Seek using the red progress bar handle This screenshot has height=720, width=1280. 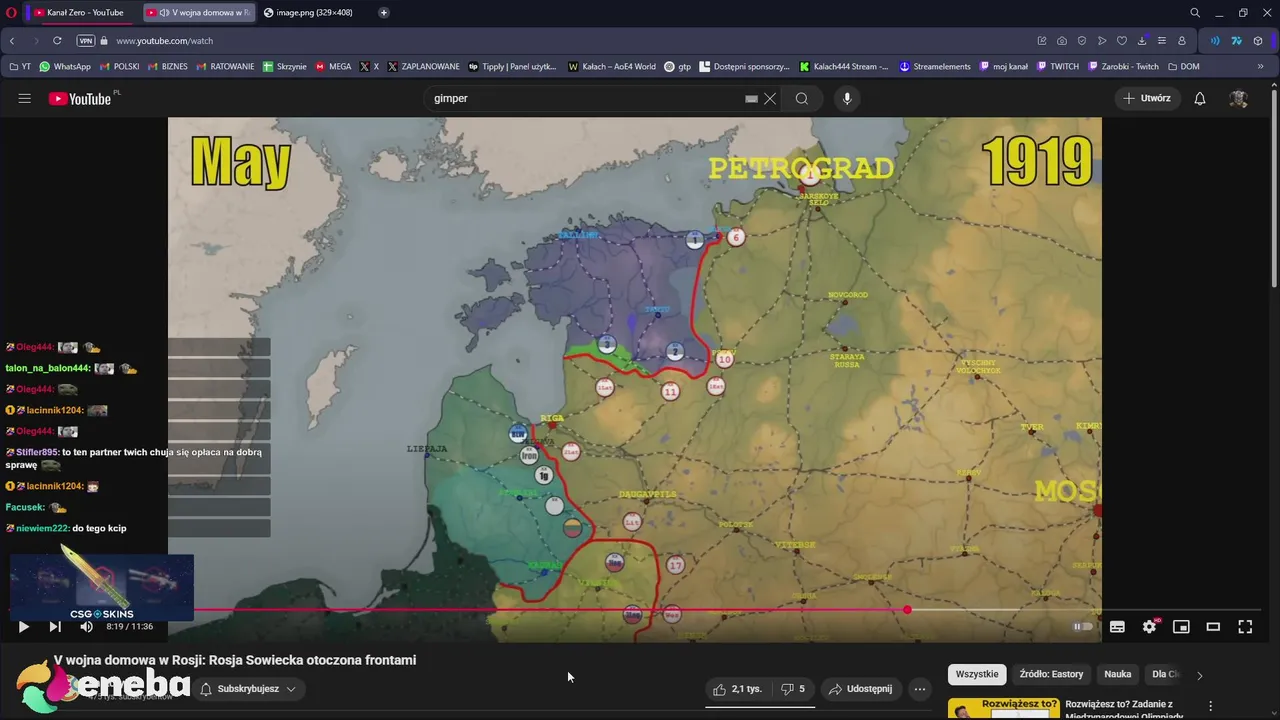[x=907, y=610]
